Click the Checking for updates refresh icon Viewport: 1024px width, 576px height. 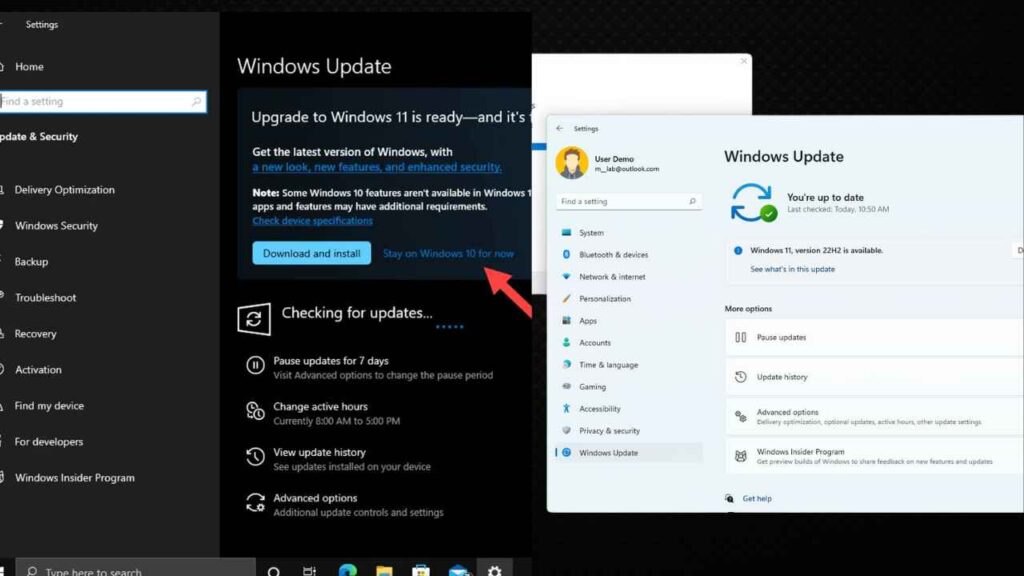[x=253, y=319]
